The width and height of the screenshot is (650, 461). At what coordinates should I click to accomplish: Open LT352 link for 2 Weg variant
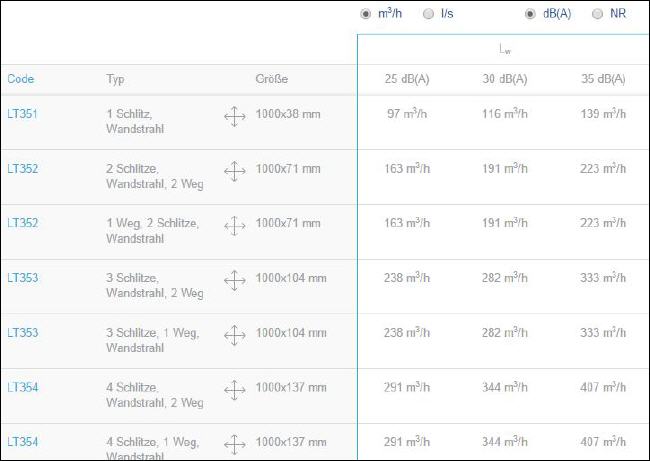[22, 168]
